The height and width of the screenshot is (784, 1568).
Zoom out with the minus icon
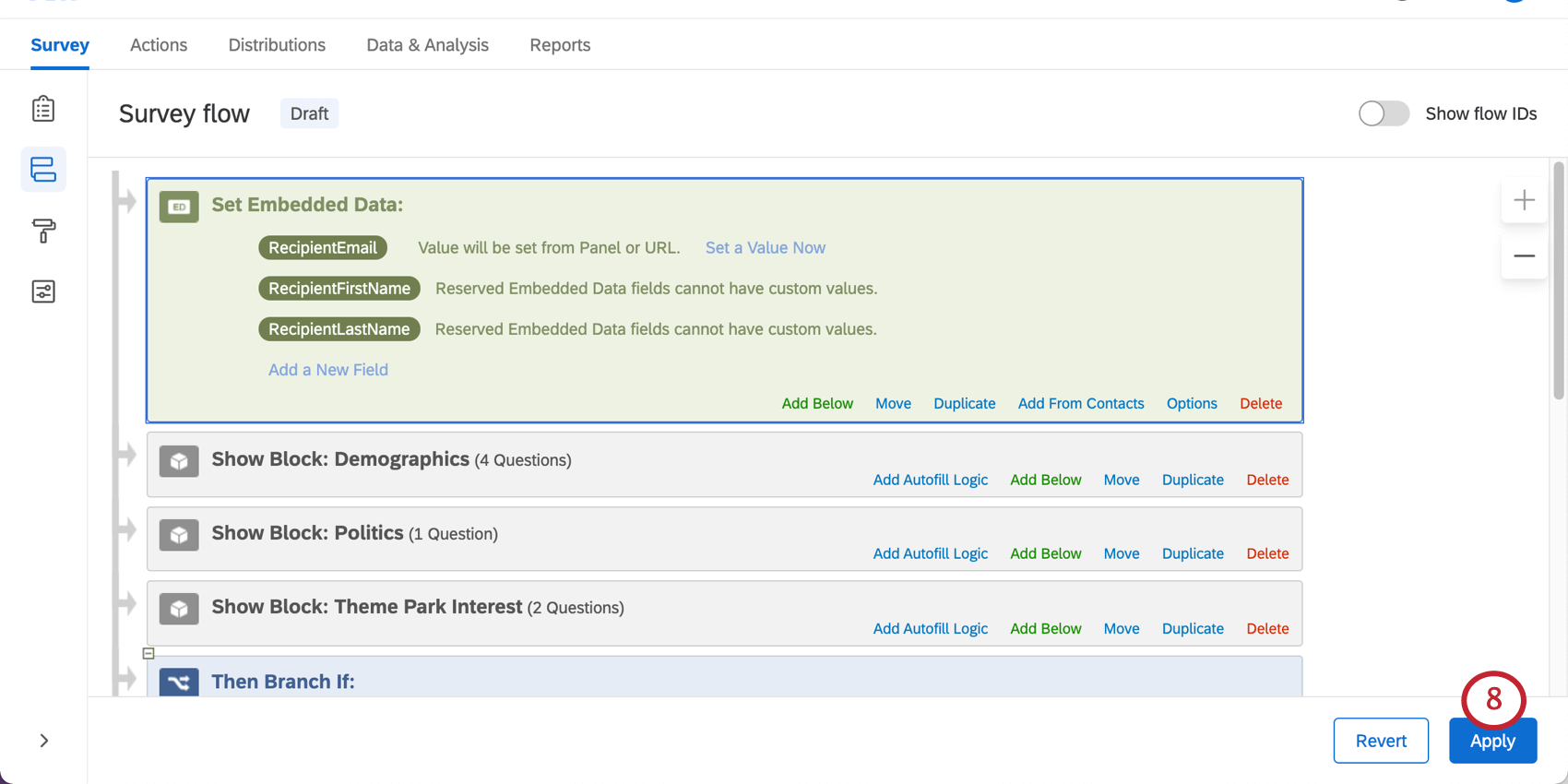pyautogui.click(x=1524, y=255)
